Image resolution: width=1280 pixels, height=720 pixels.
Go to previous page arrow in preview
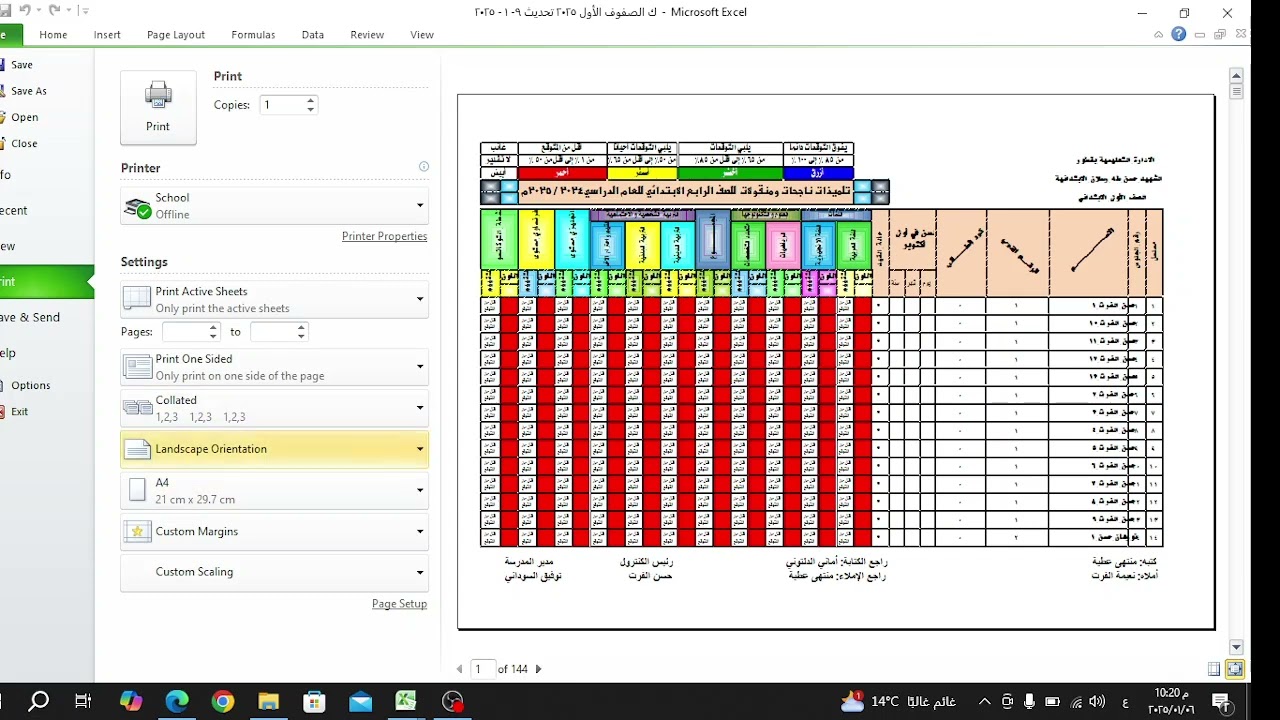click(460, 669)
